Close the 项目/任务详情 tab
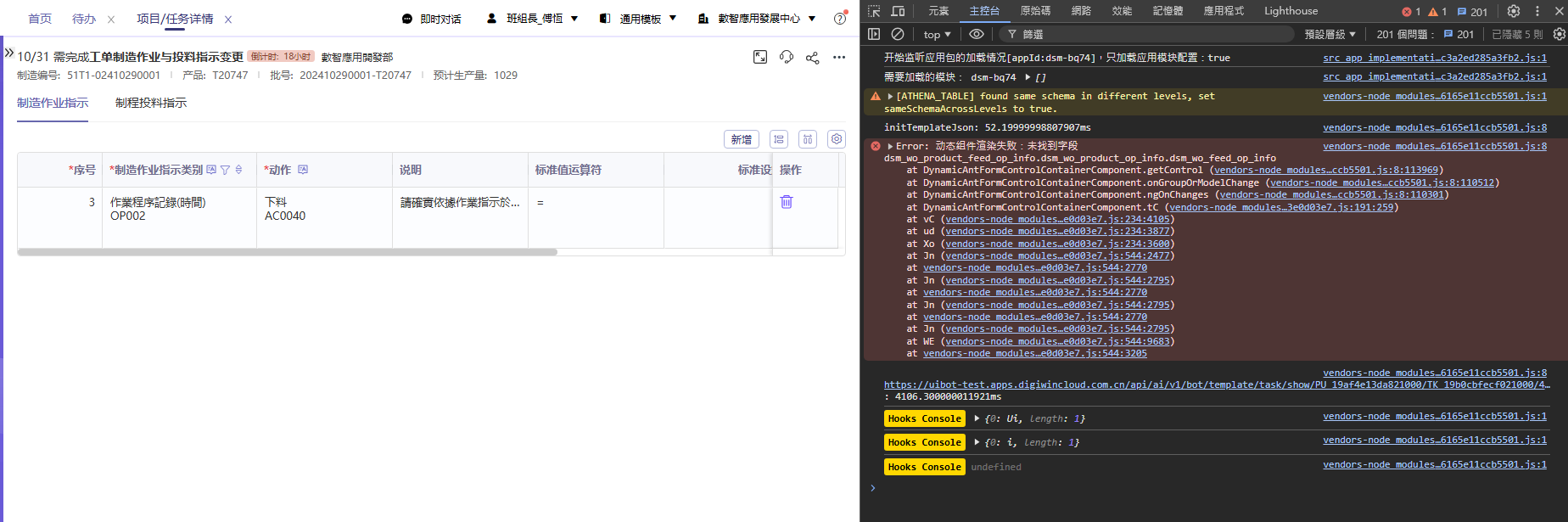Image resolution: width=1568 pixels, height=522 pixels. 228,20
